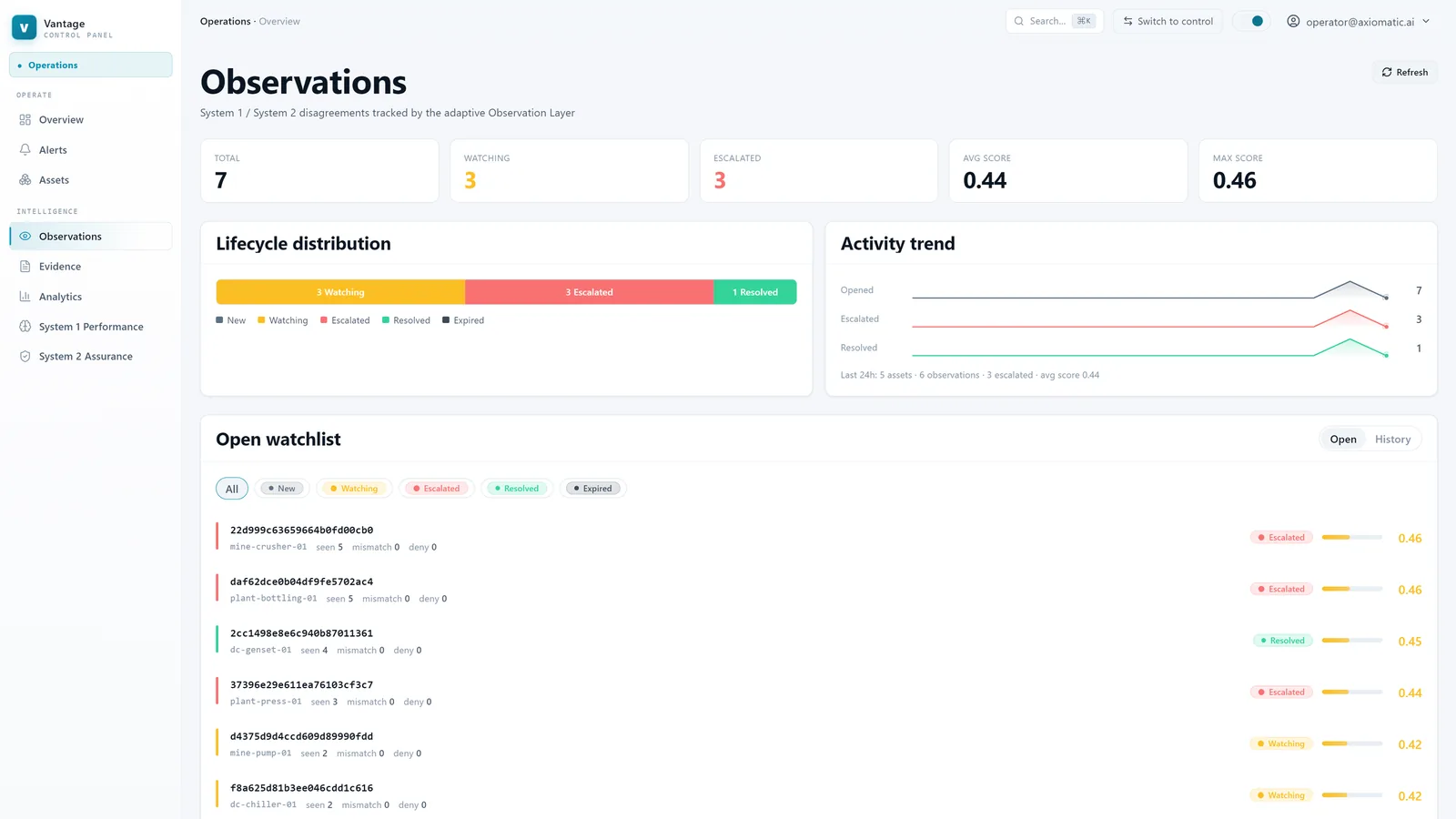1456x819 pixels.
Task: Filter watchlist by Resolved
Action: coord(517,489)
